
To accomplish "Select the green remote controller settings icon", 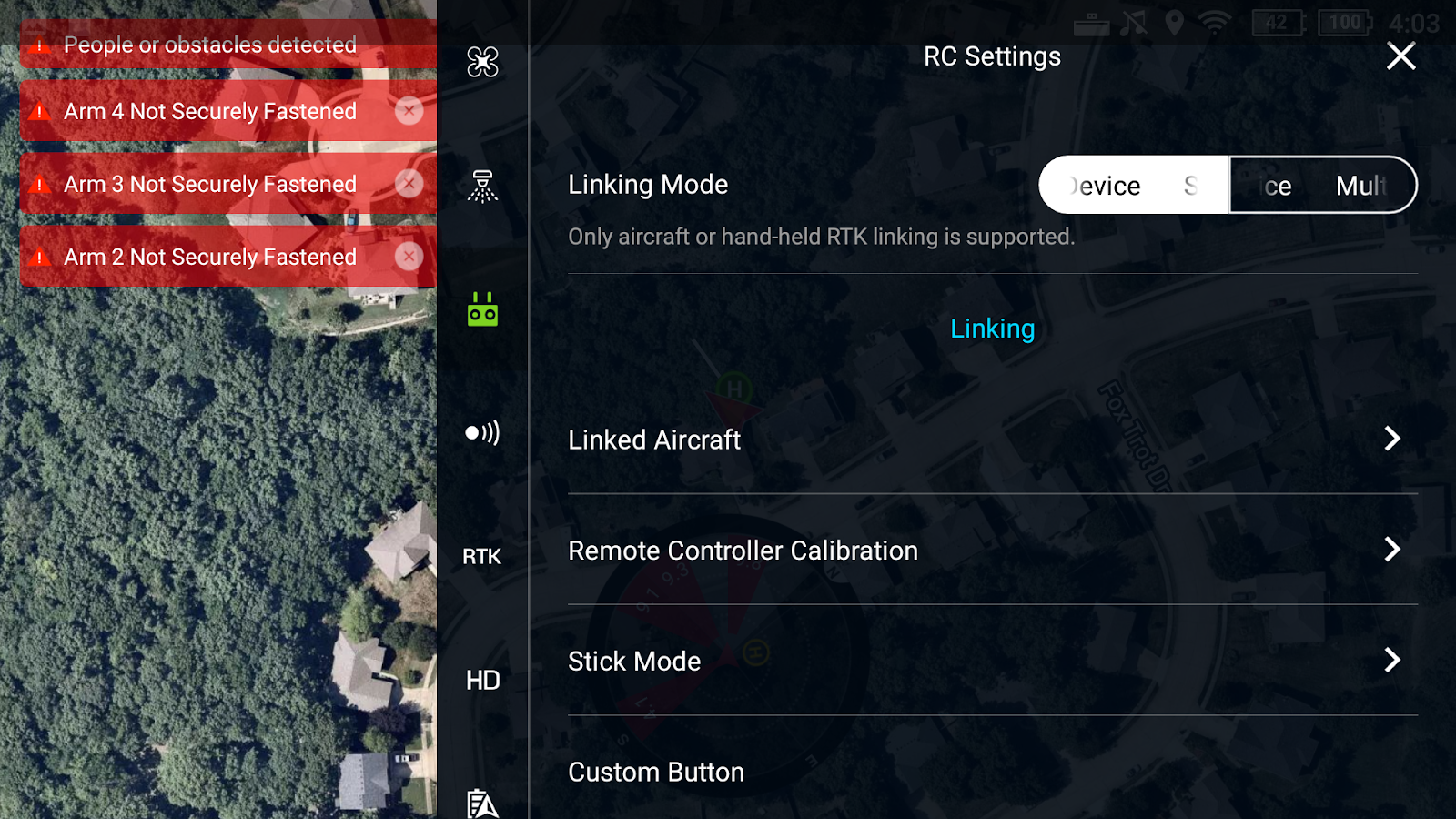I will click(482, 309).
